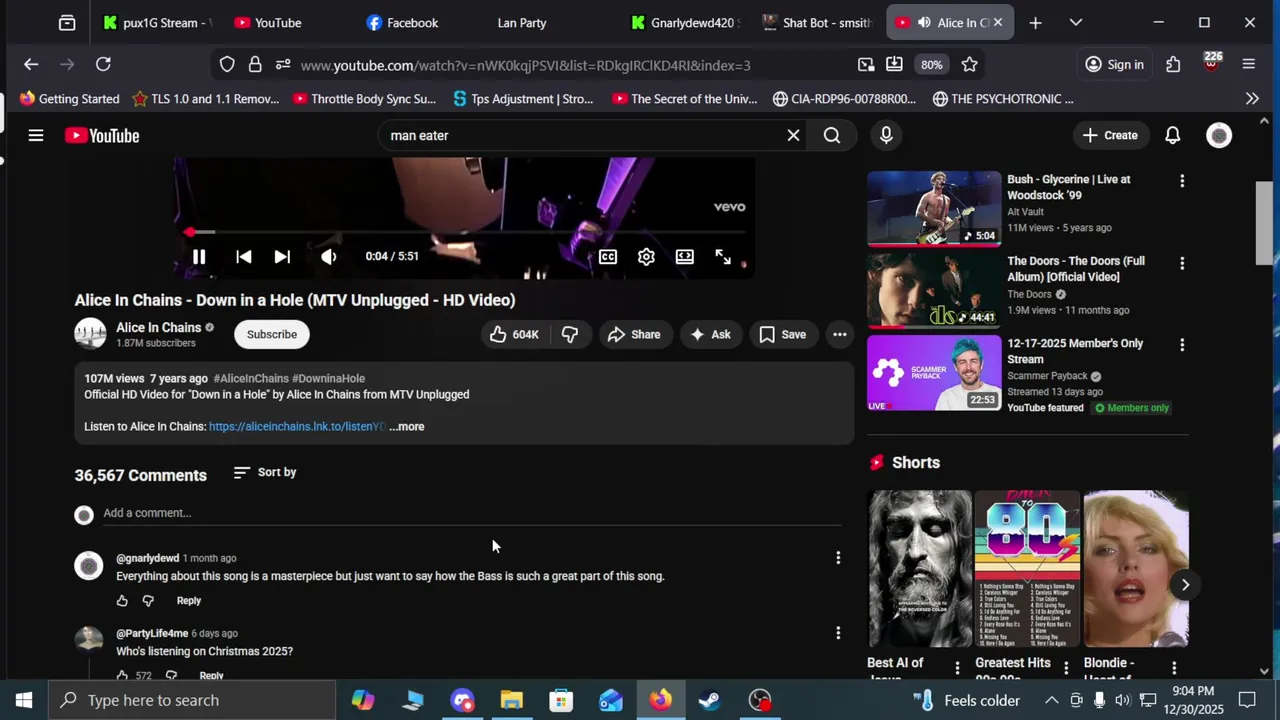Viewport: 1280px width, 720px height.
Task: Share the Down in a Hole video
Action: point(634,335)
